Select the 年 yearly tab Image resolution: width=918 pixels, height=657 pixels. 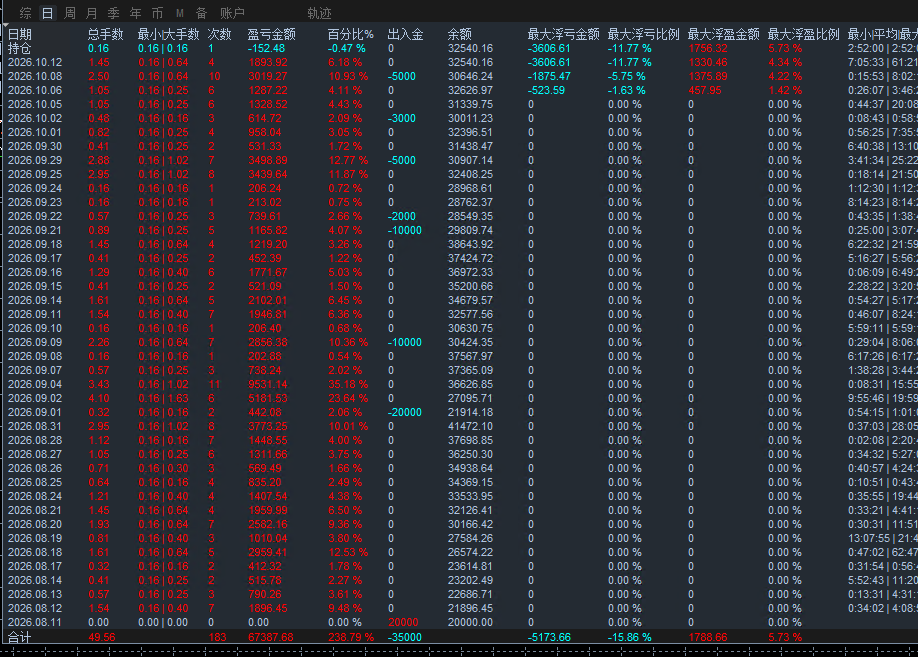(x=136, y=13)
